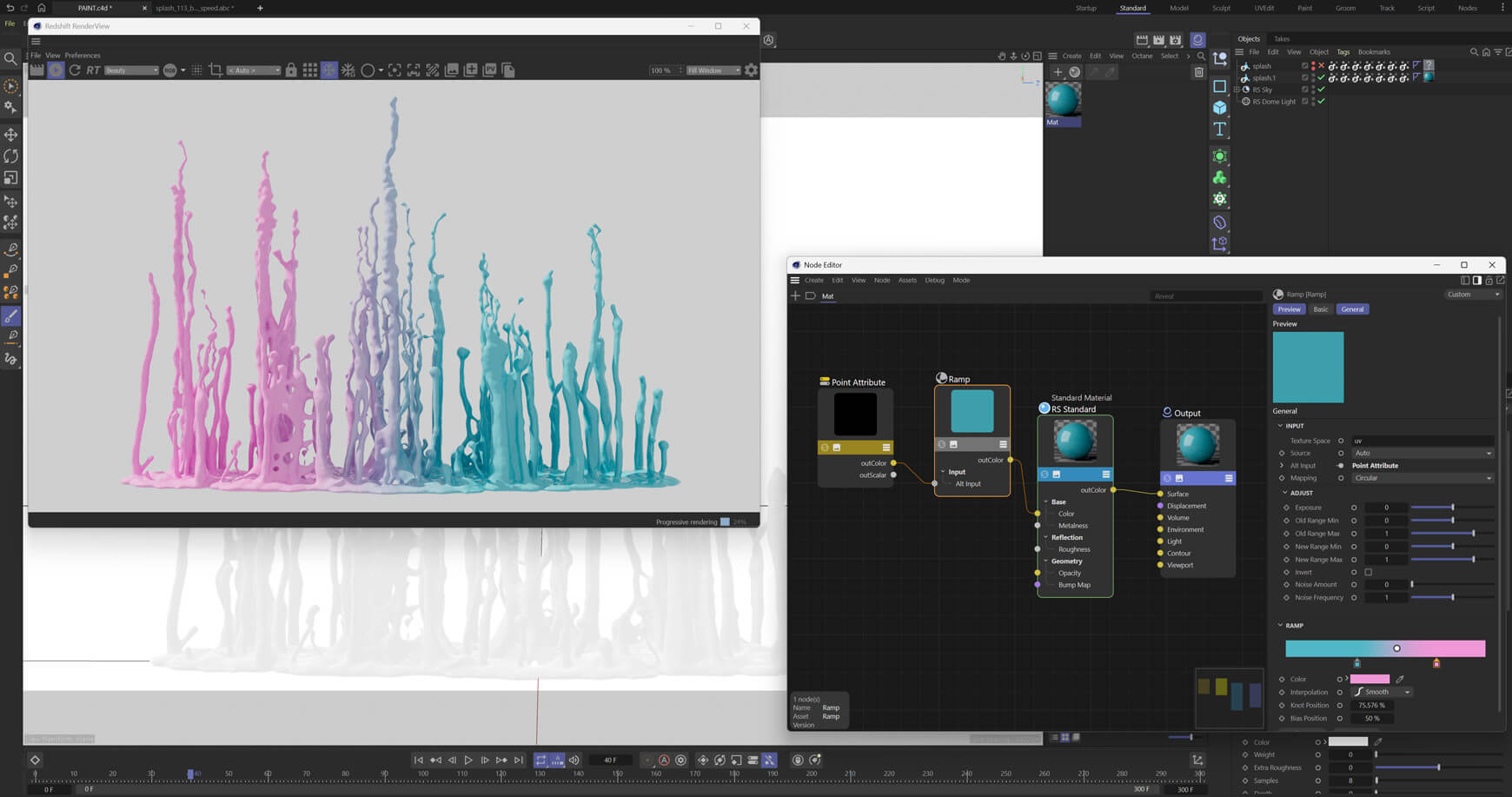Delete material using trash icon in Material Manager
The width and height of the screenshot is (1512, 797).
coord(1199,72)
